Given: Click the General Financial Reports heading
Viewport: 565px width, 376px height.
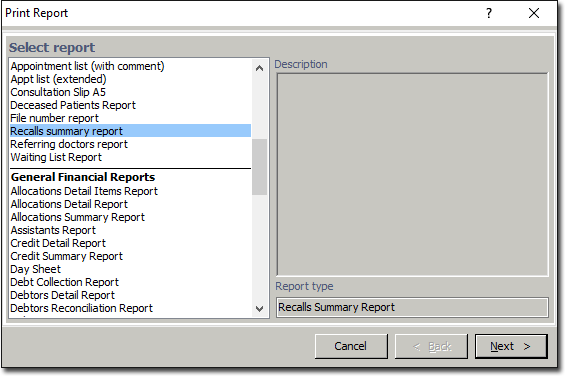Looking at the screenshot, I should pyautogui.click(x=83, y=177).
